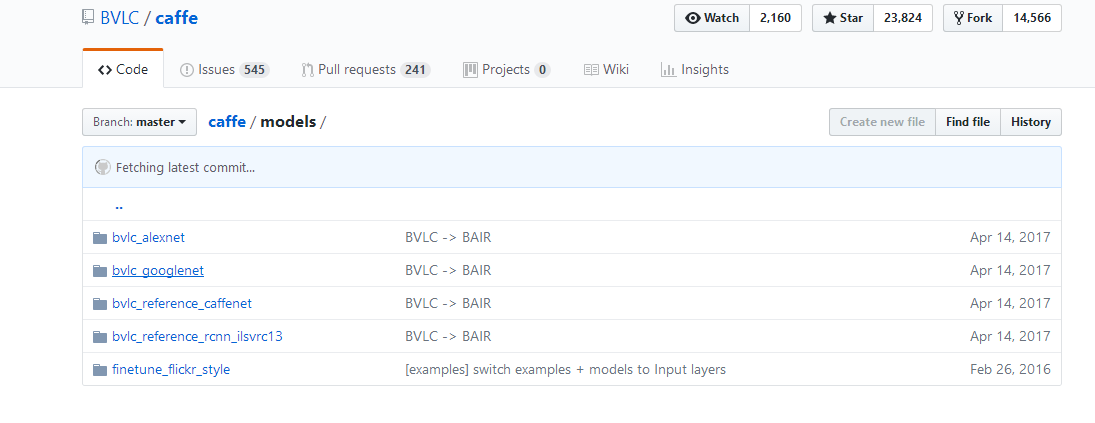The height and width of the screenshot is (423, 1095).
Task: Switch to the Code tab
Action: [x=123, y=69]
